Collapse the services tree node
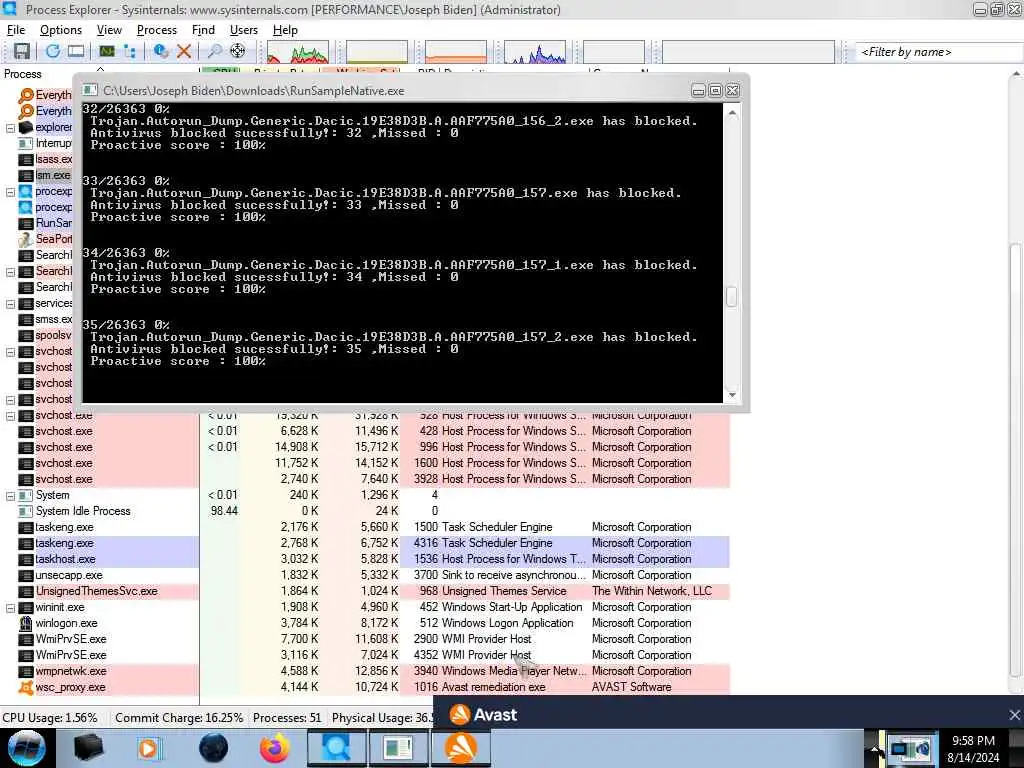This screenshot has height=768, width=1024. 10,304
